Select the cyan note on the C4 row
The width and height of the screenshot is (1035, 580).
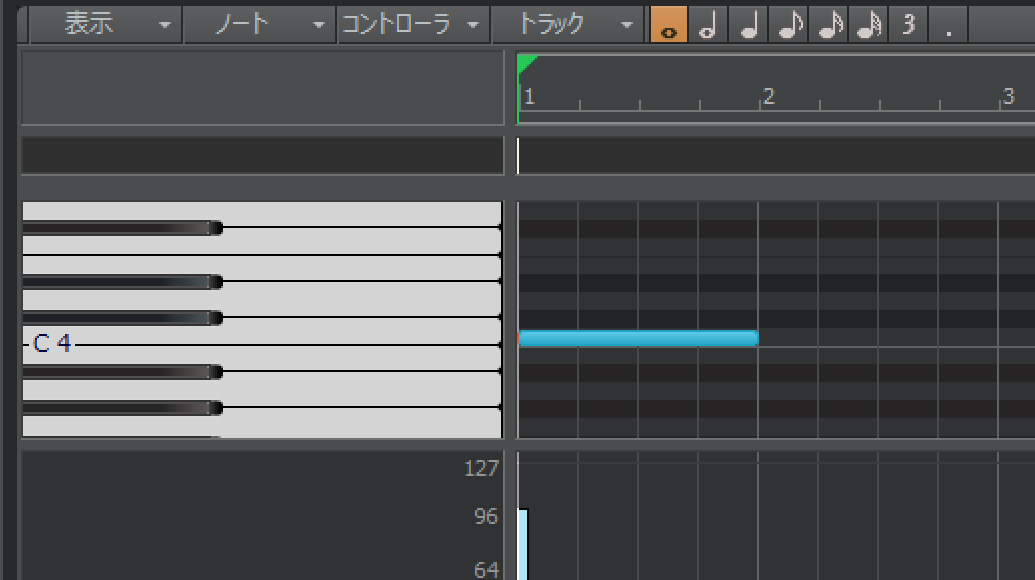coord(637,338)
